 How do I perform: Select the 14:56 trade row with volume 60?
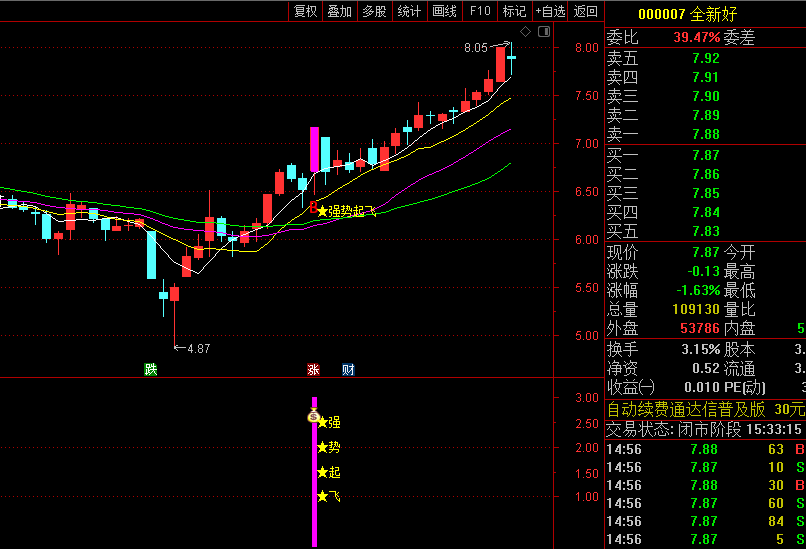point(705,503)
